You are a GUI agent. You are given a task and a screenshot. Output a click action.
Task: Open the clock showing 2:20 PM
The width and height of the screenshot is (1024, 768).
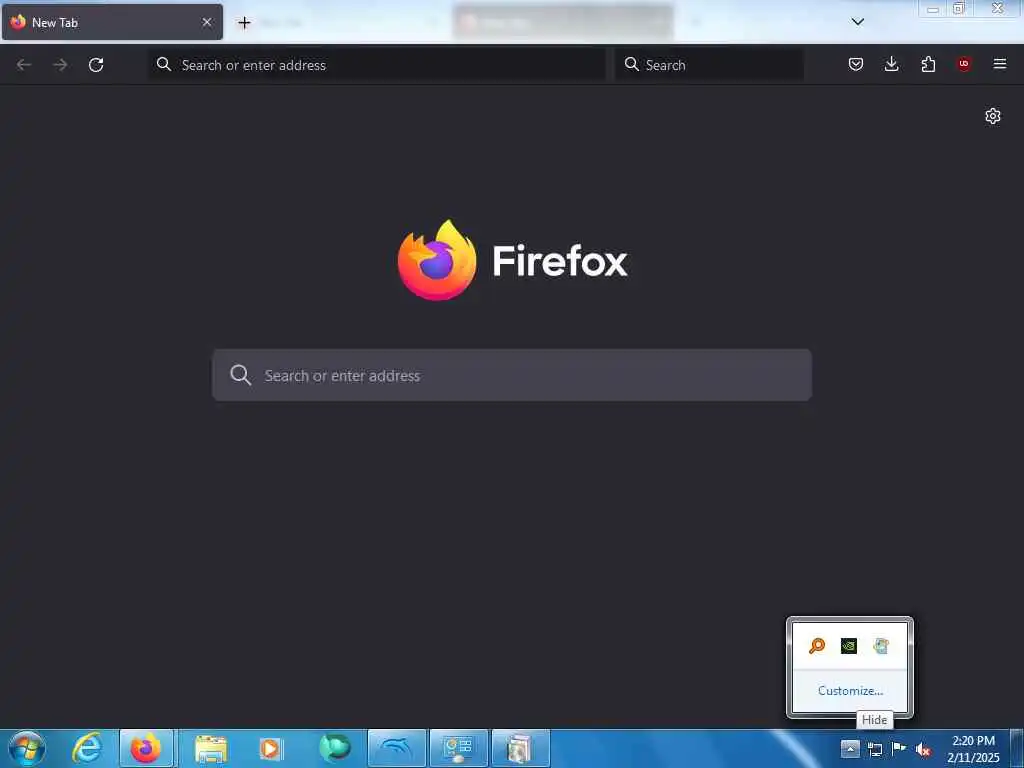tap(973, 749)
